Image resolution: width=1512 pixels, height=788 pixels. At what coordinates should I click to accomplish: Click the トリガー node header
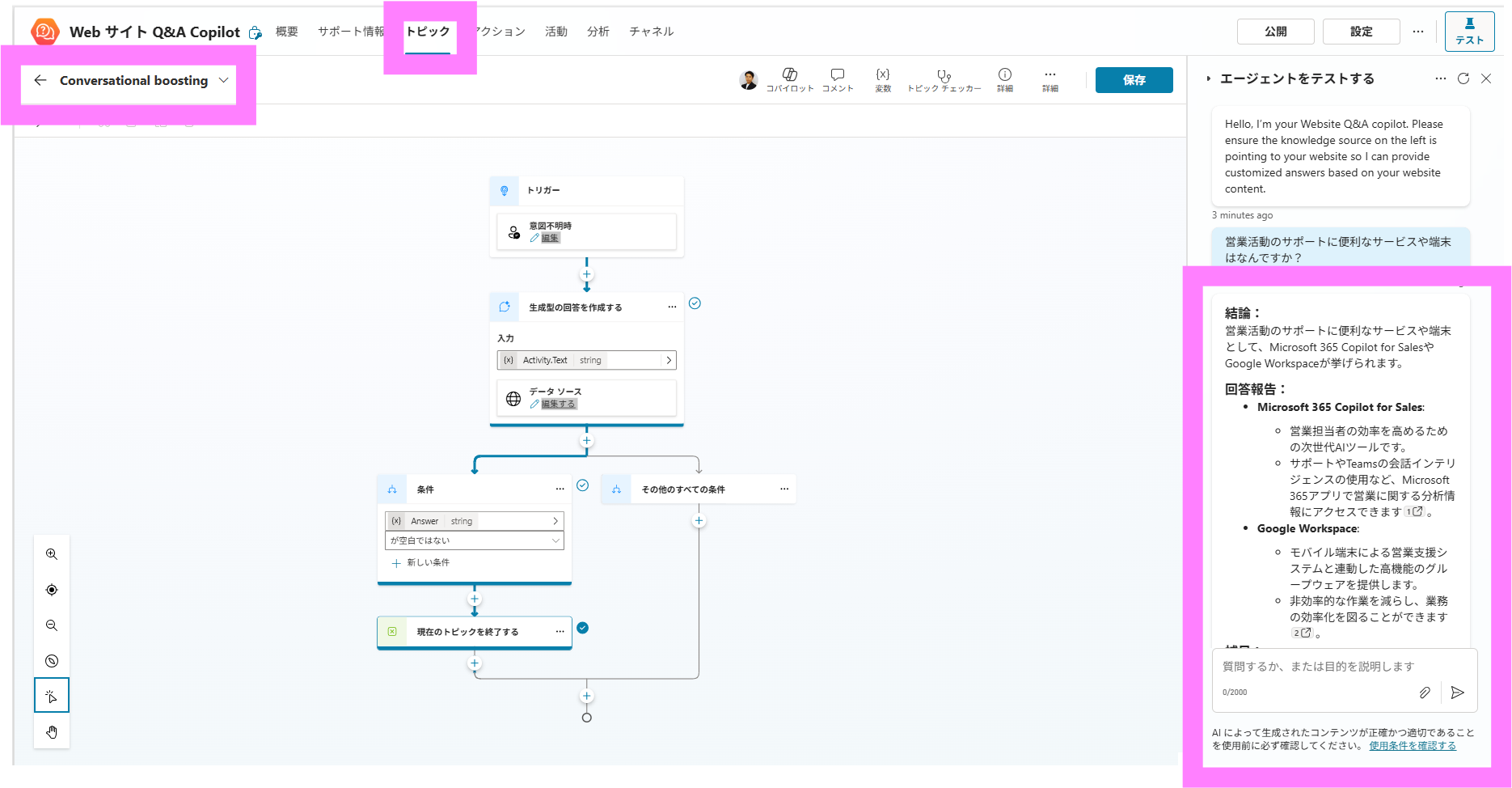(x=587, y=190)
